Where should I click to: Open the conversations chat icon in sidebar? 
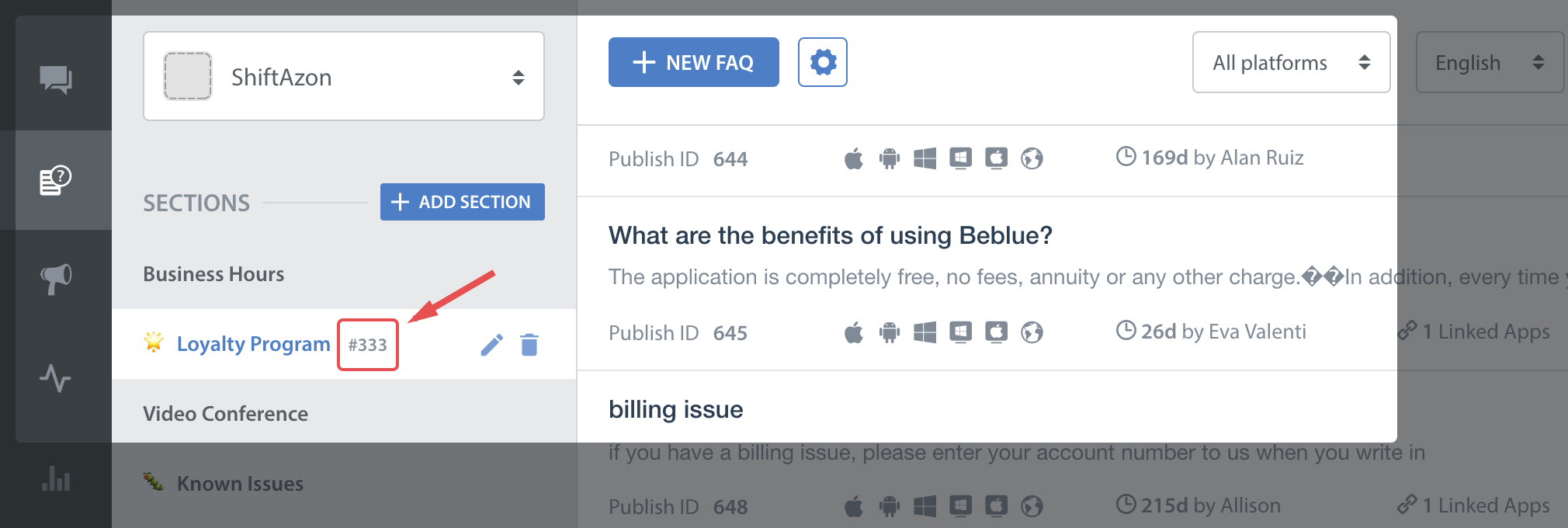tap(56, 79)
